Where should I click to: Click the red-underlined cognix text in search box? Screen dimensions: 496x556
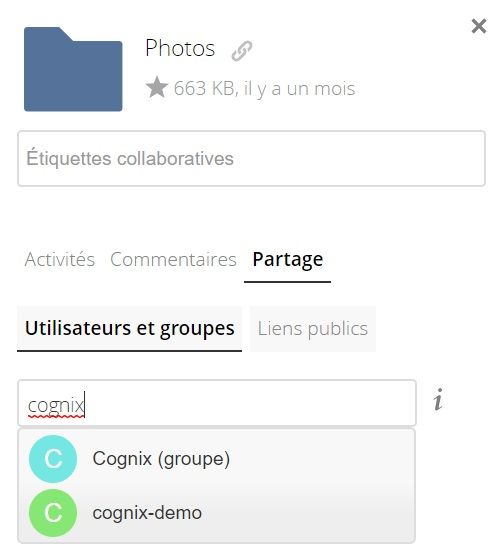56,405
